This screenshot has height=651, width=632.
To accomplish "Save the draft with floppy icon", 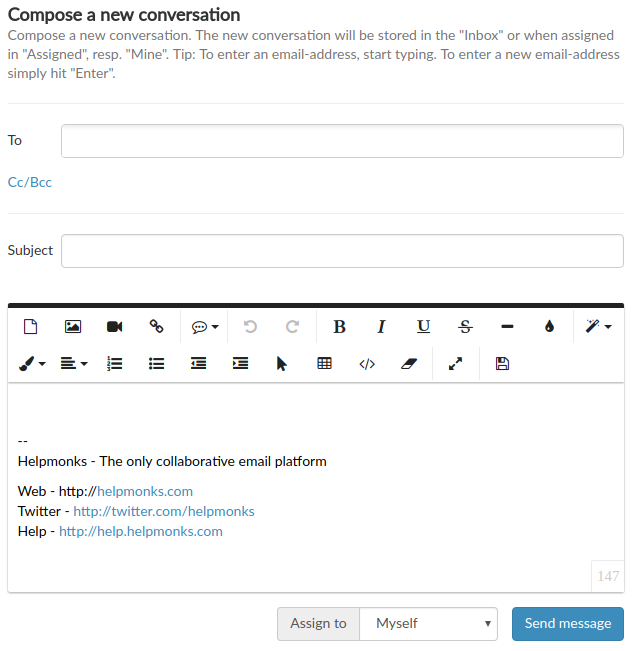I will (x=502, y=364).
